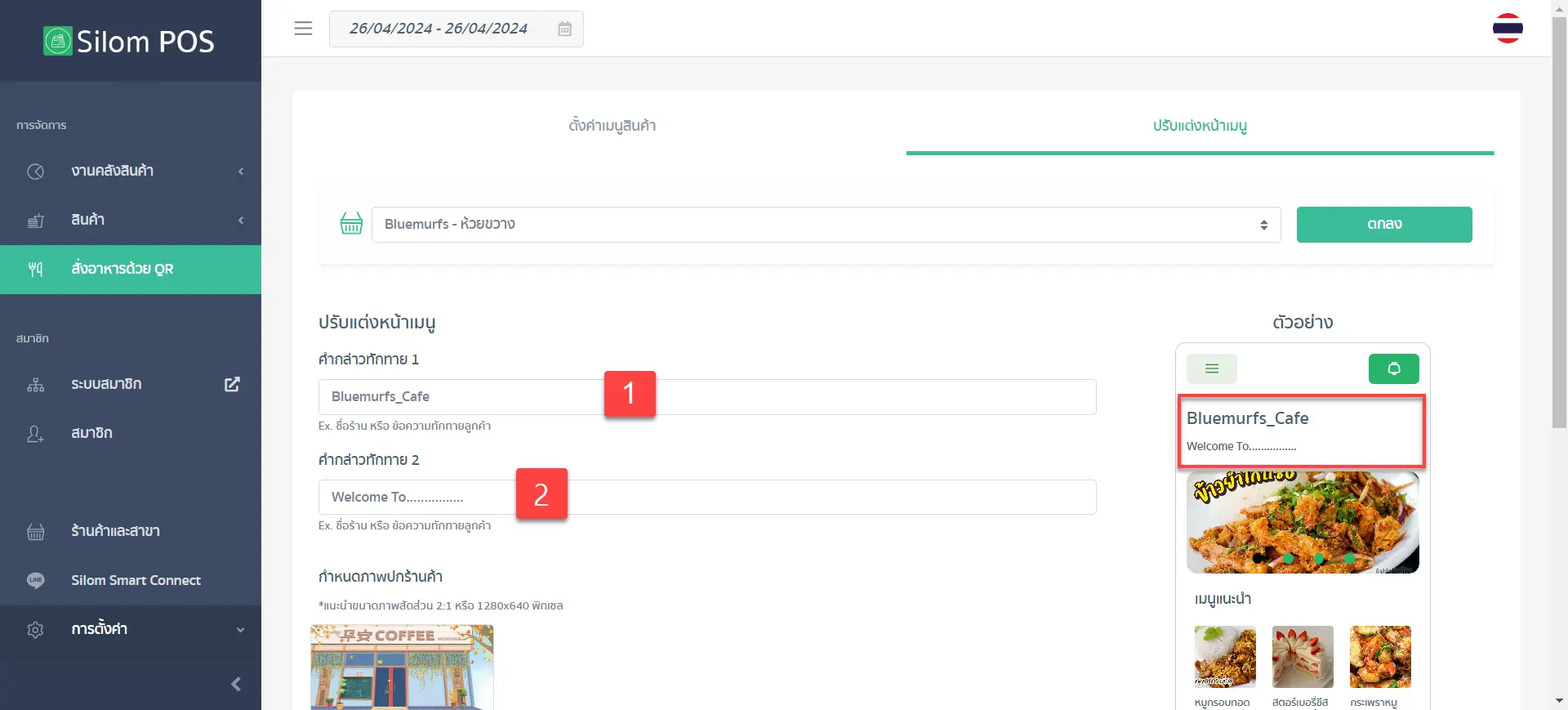Click the เมนูแนะนำ label in preview
This screenshot has width=1568, height=710.
coord(1223,600)
